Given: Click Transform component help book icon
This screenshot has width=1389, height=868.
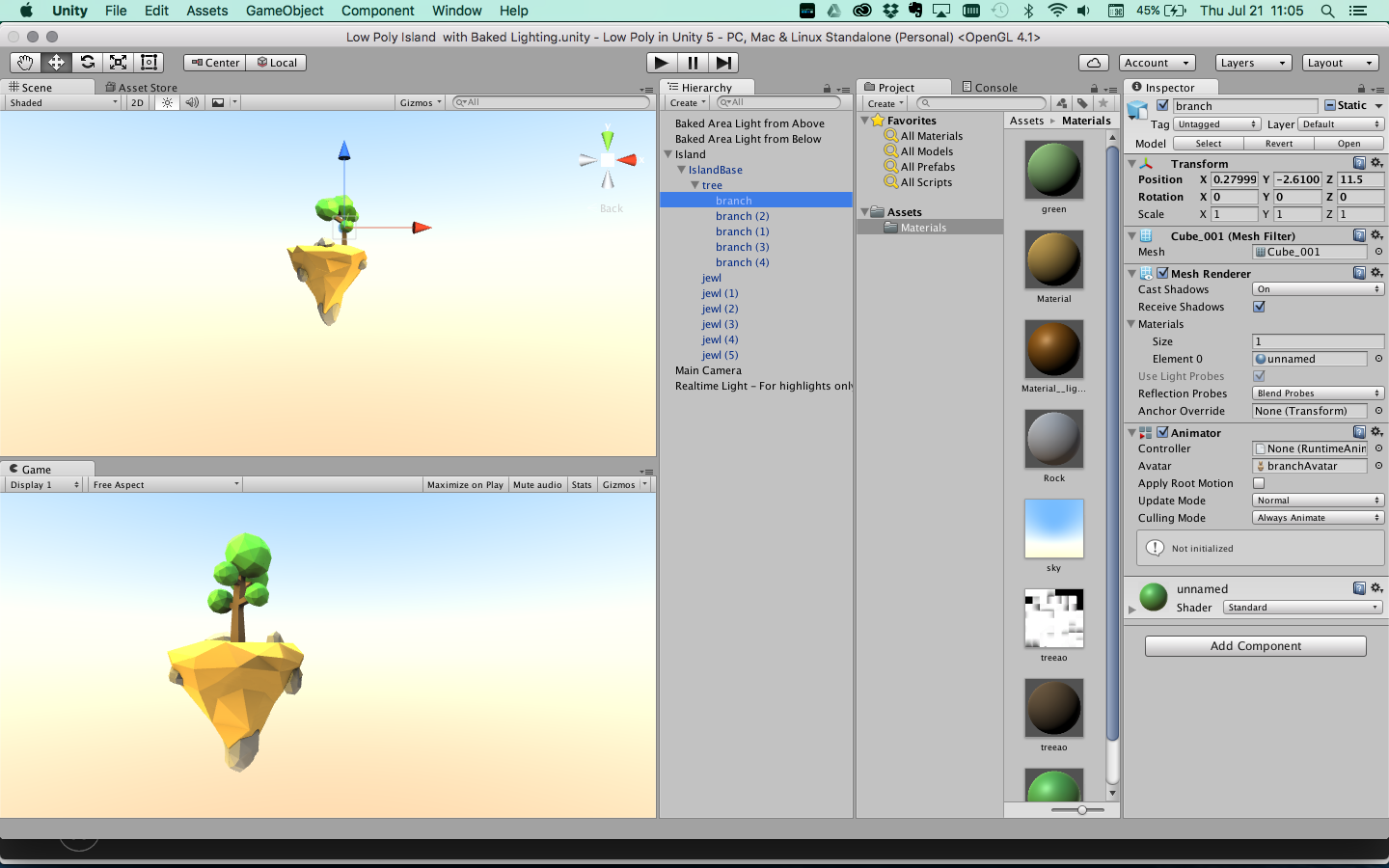Looking at the screenshot, I should [x=1359, y=163].
